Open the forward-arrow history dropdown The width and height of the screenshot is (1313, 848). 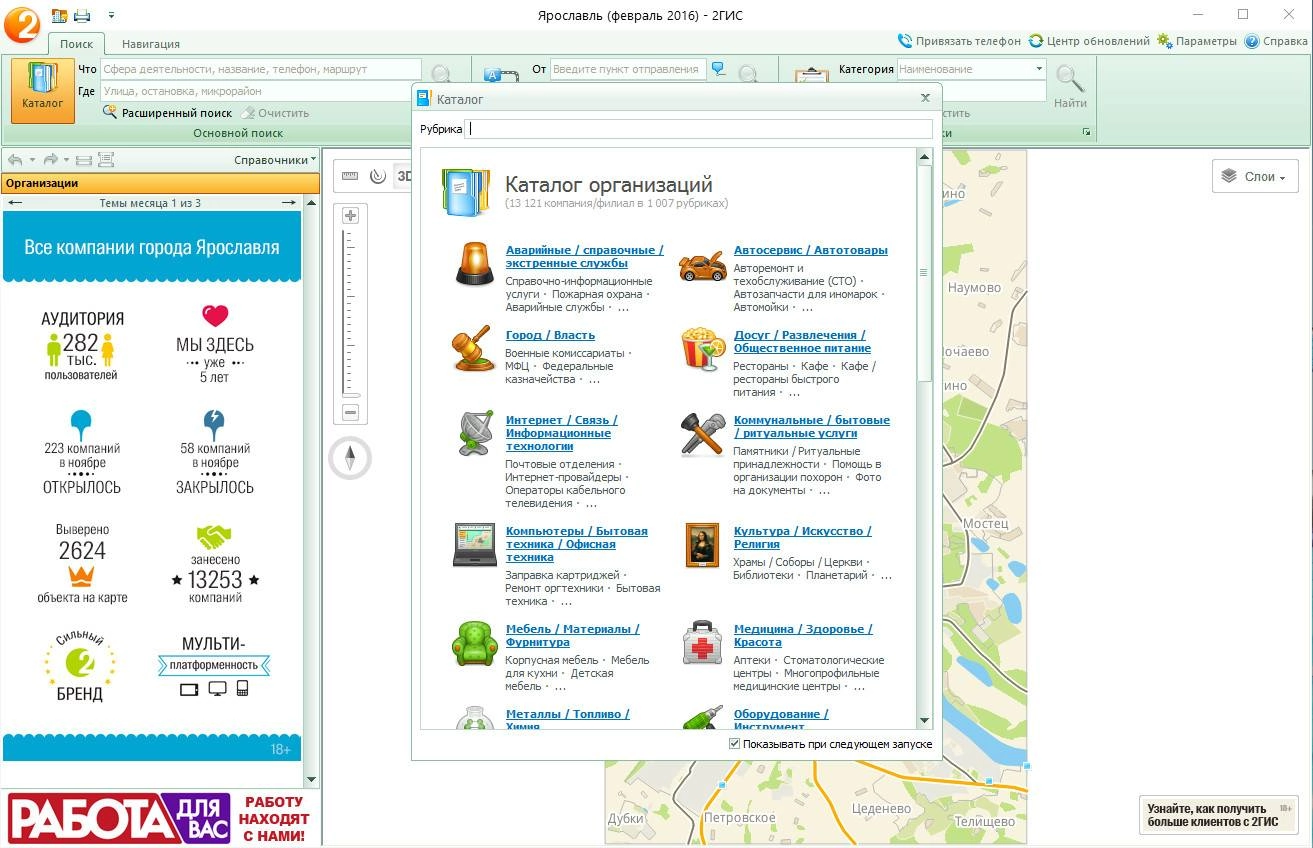click(67, 160)
